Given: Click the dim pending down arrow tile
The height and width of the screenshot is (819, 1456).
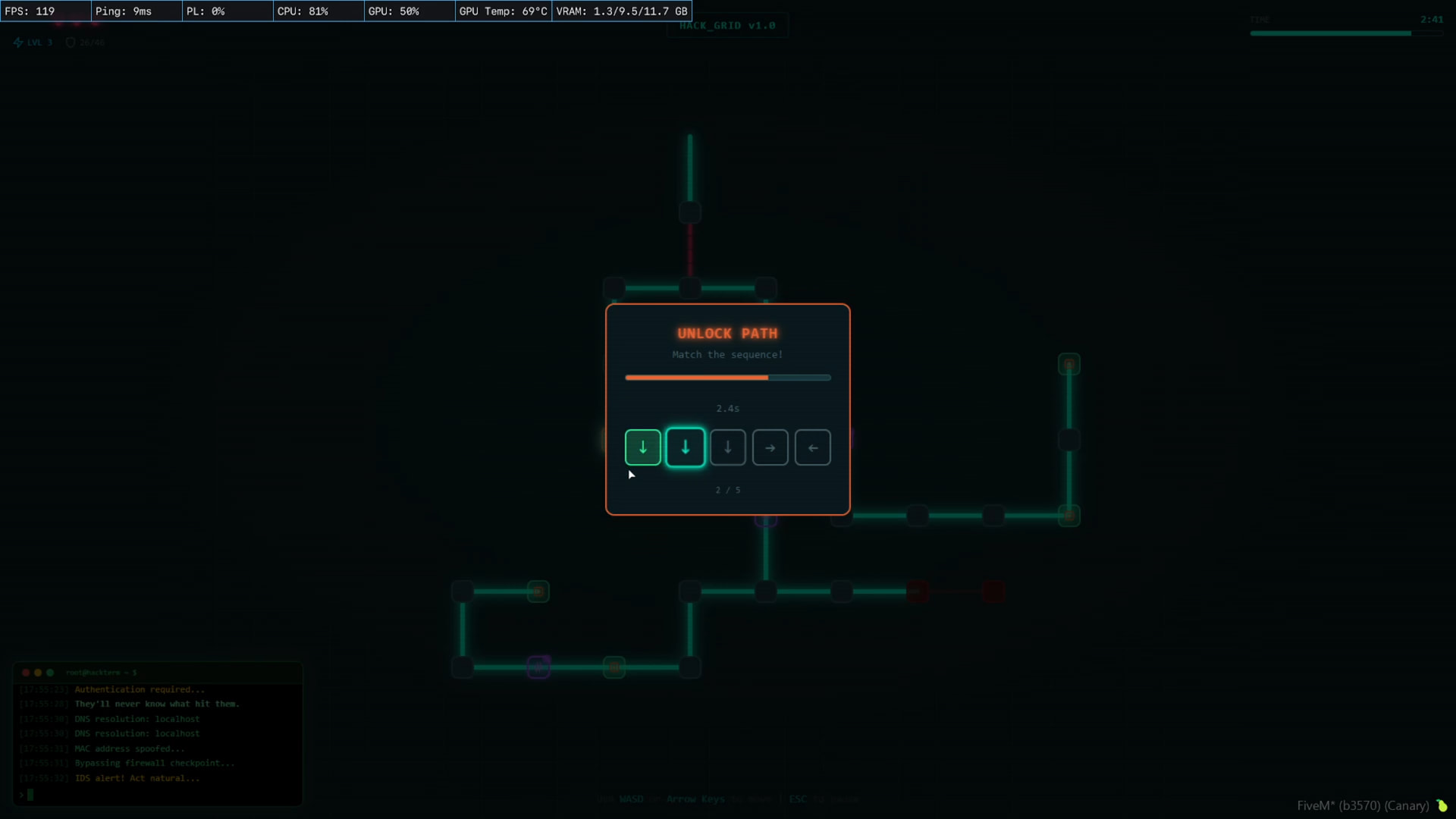Looking at the screenshot, I should tap(727, 447).
